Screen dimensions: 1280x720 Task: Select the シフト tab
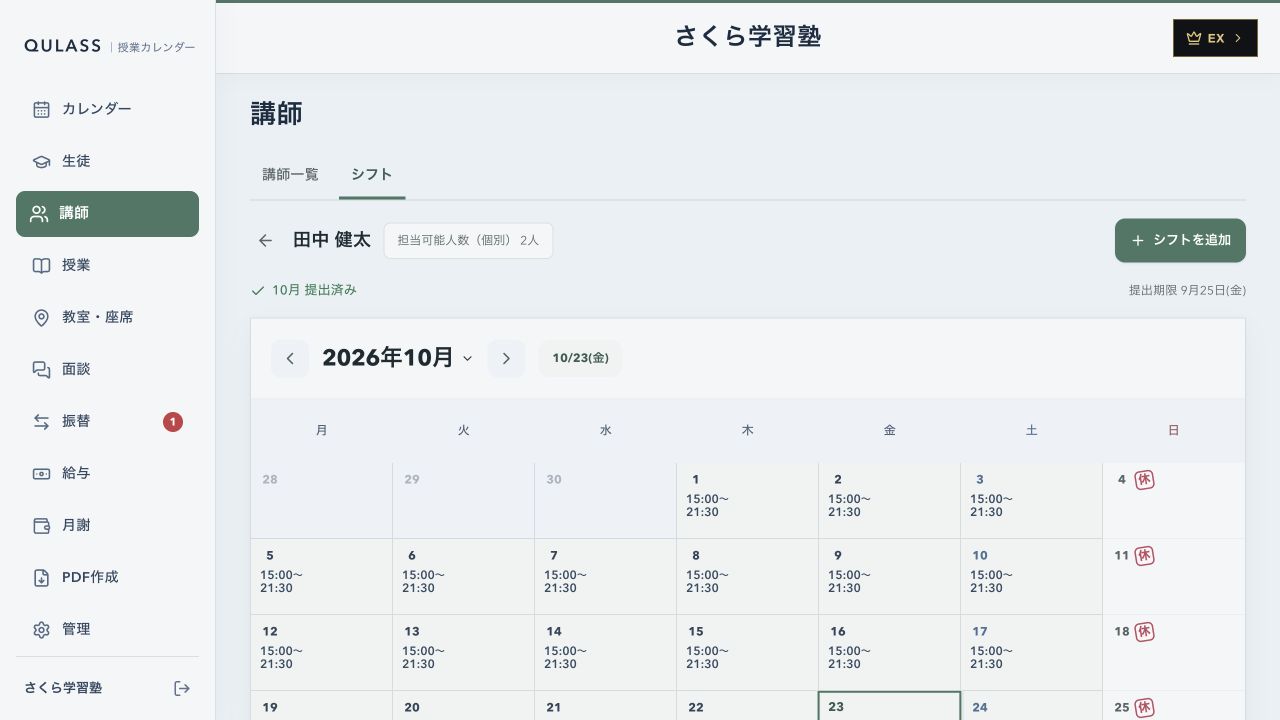372,174
